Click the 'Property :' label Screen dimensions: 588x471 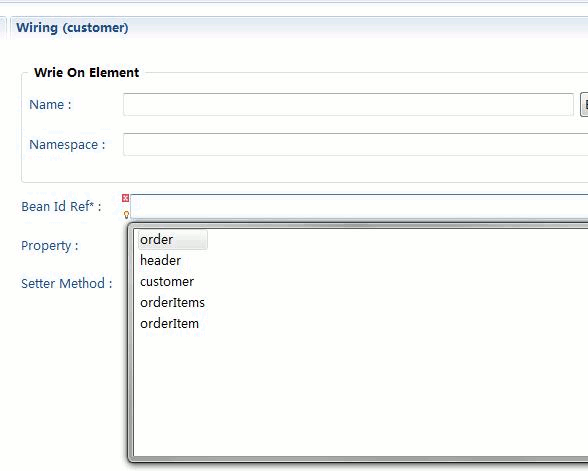point(50,246)
